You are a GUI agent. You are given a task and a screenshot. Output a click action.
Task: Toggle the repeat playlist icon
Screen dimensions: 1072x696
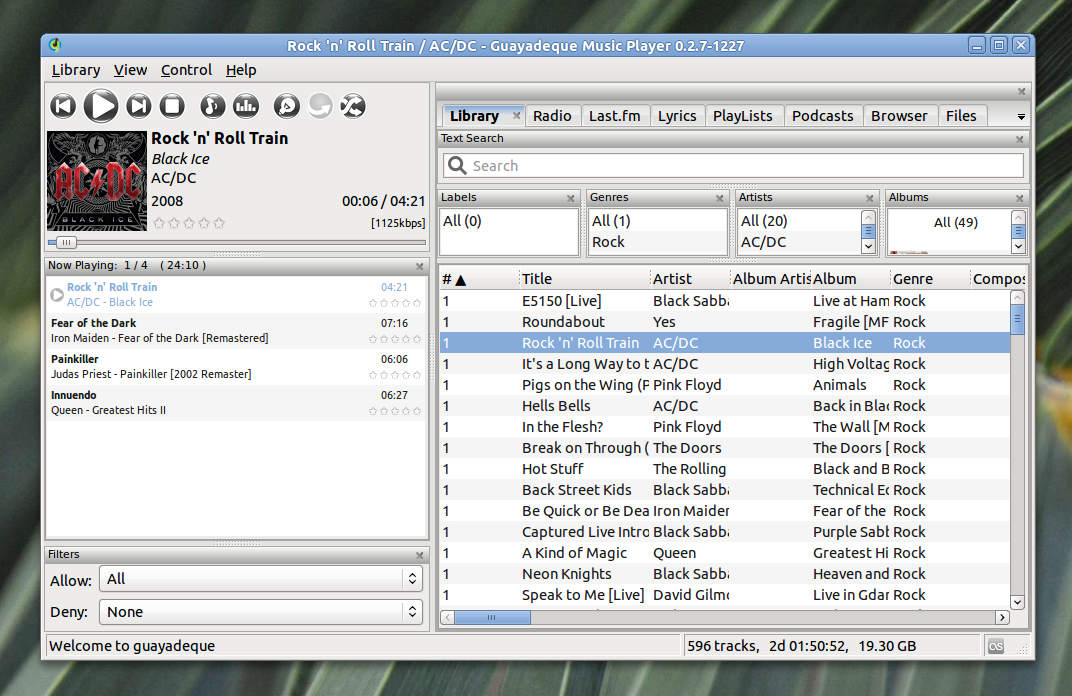point(320,107)
